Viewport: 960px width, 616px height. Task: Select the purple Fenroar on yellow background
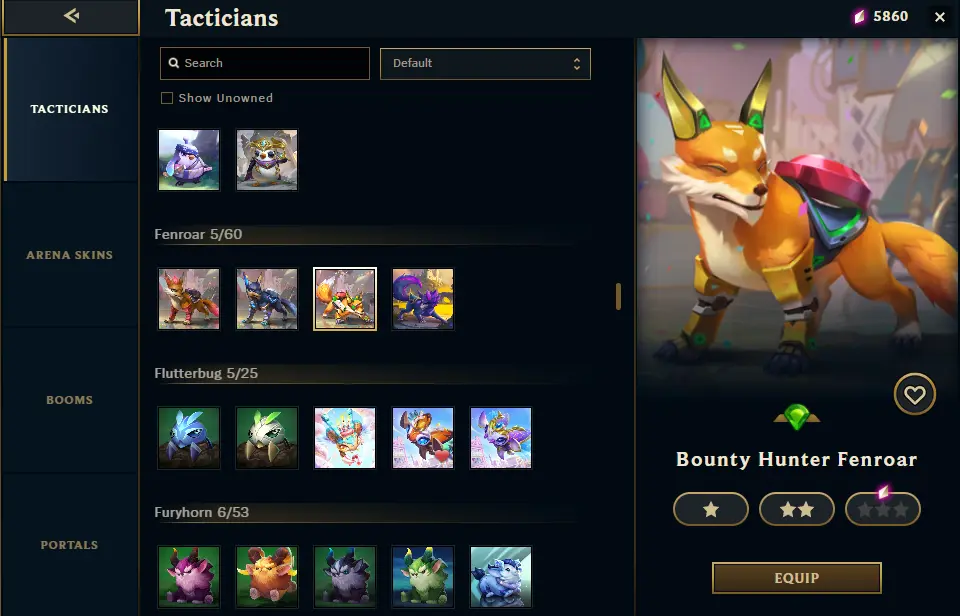pos(423,299)
